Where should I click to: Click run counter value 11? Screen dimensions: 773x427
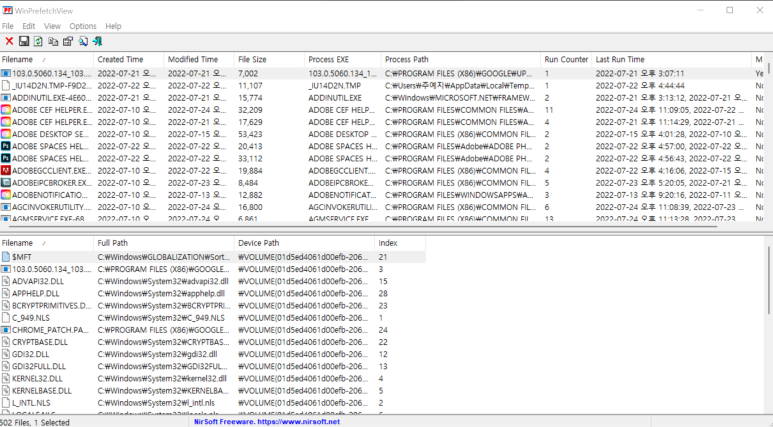(549, 110)
